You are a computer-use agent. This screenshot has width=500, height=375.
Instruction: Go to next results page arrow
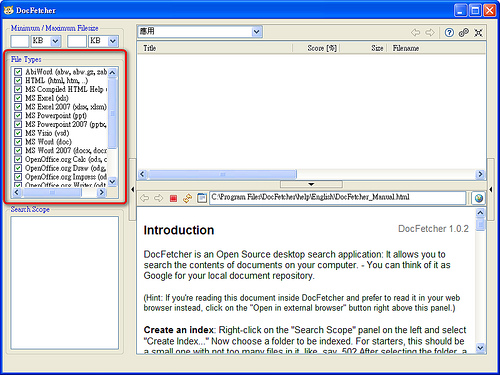430,33
